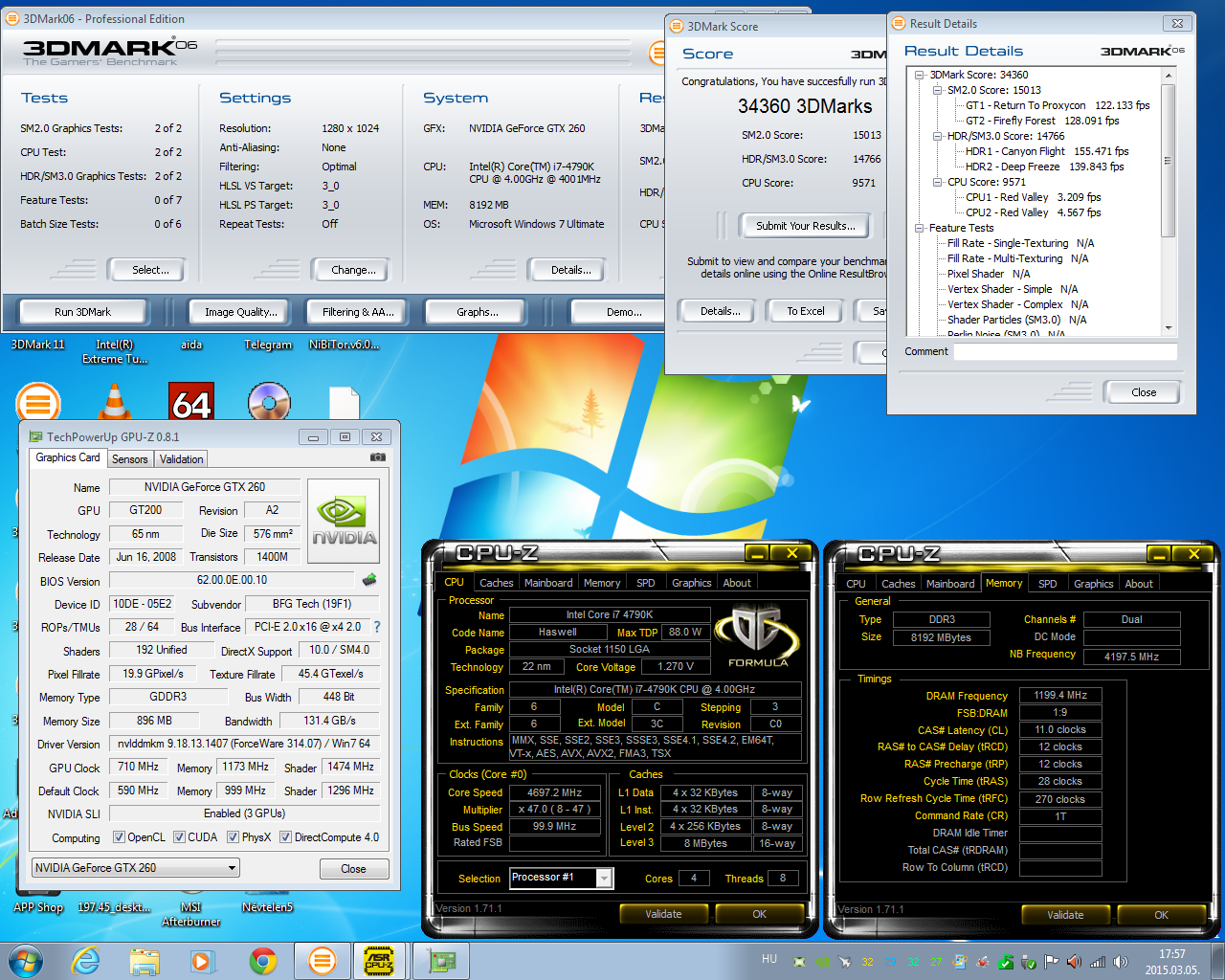Open the Graphics tab in right CPU-Z

[x=1093, y=584]
